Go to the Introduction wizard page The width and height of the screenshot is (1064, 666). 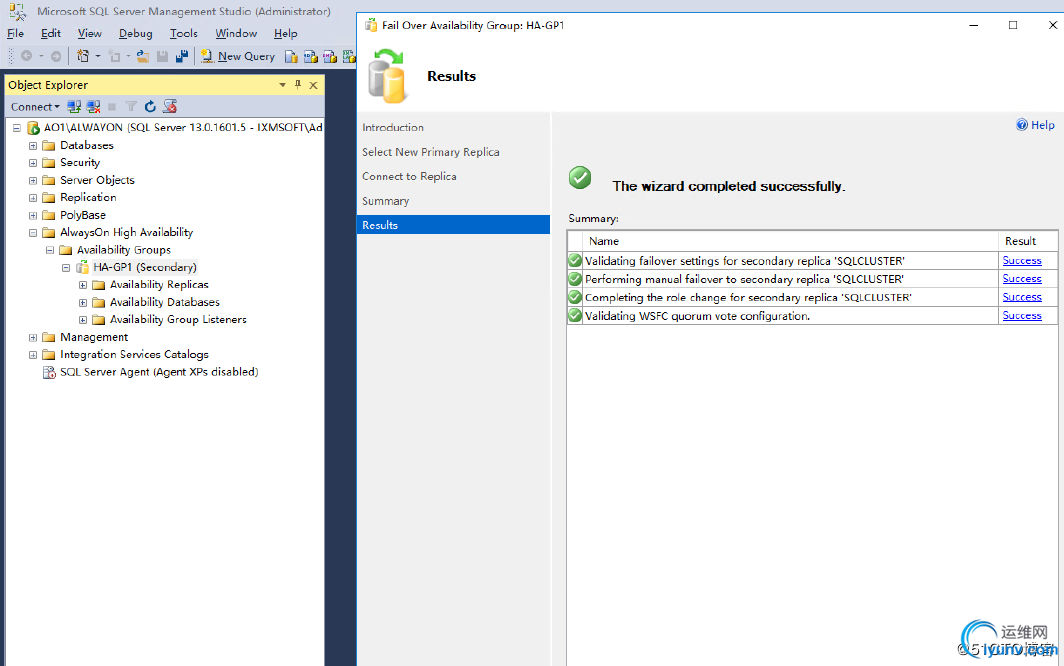click(393, 128)
